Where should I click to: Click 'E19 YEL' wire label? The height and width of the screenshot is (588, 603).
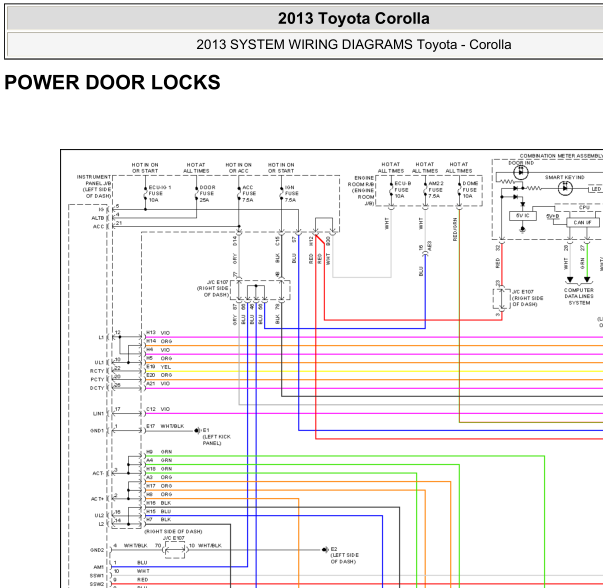point(158,366)
